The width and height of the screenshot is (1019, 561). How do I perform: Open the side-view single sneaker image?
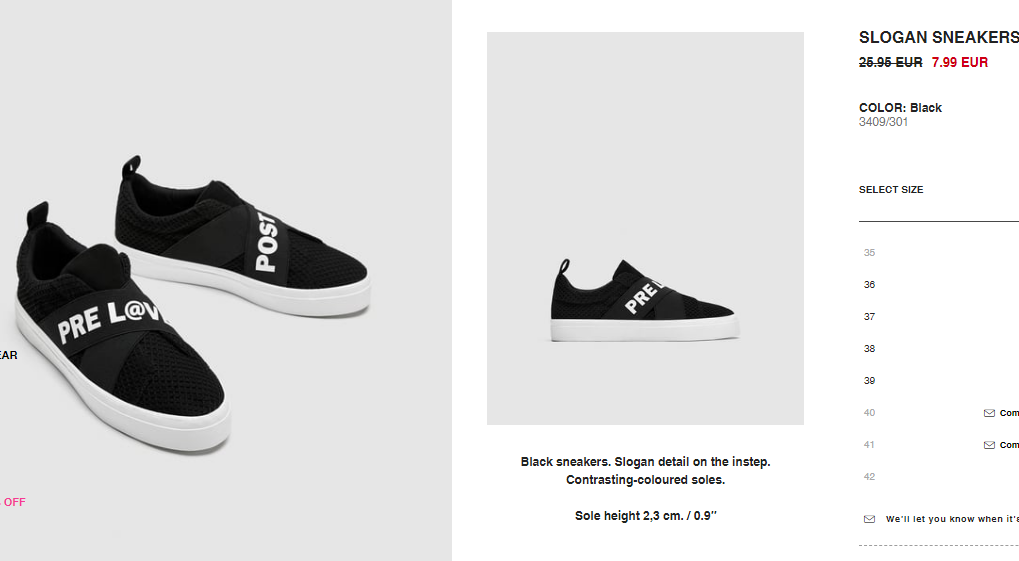645,228
